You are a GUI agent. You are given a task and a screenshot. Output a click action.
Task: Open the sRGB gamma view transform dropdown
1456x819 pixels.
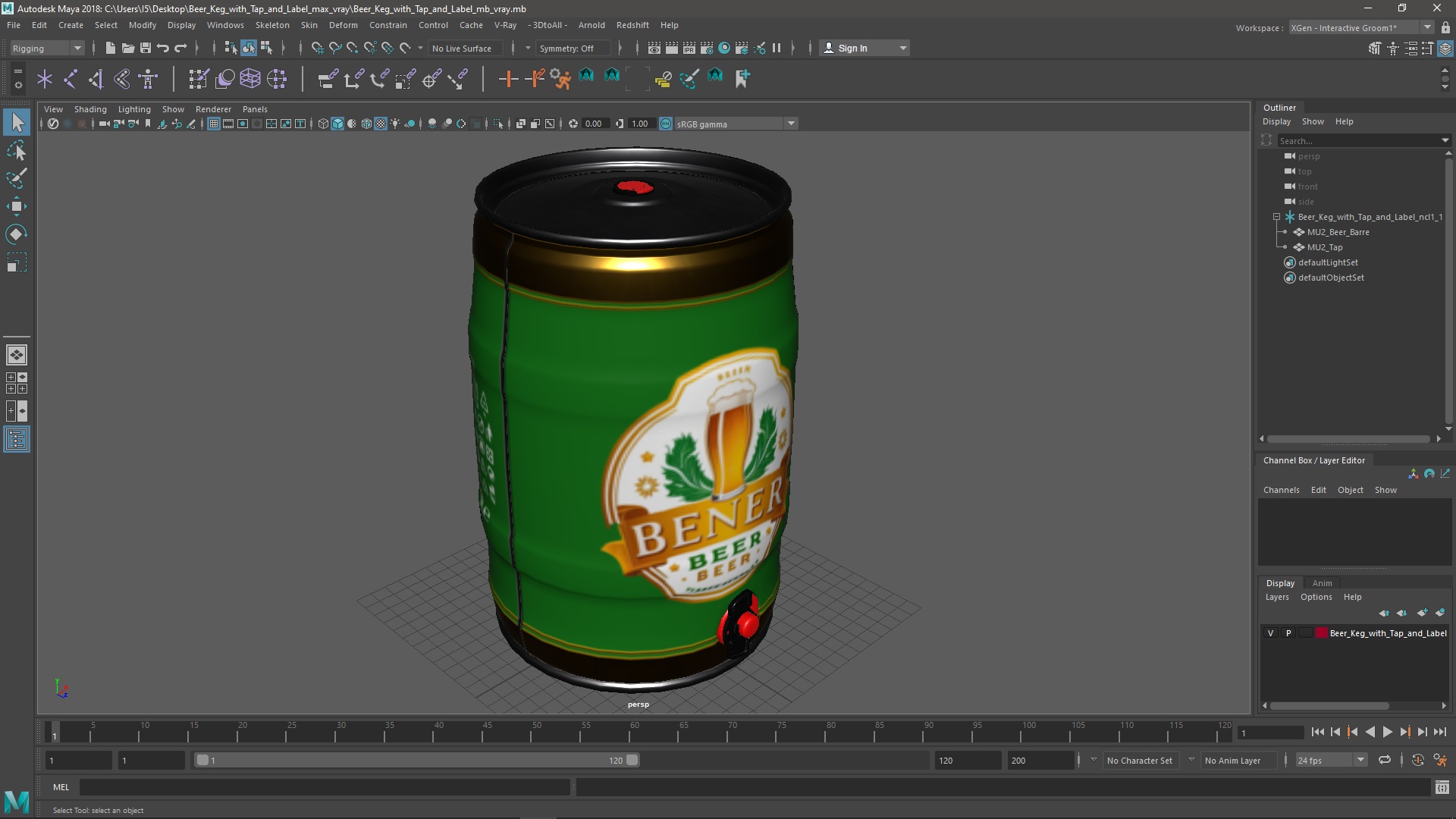[735, 124]
